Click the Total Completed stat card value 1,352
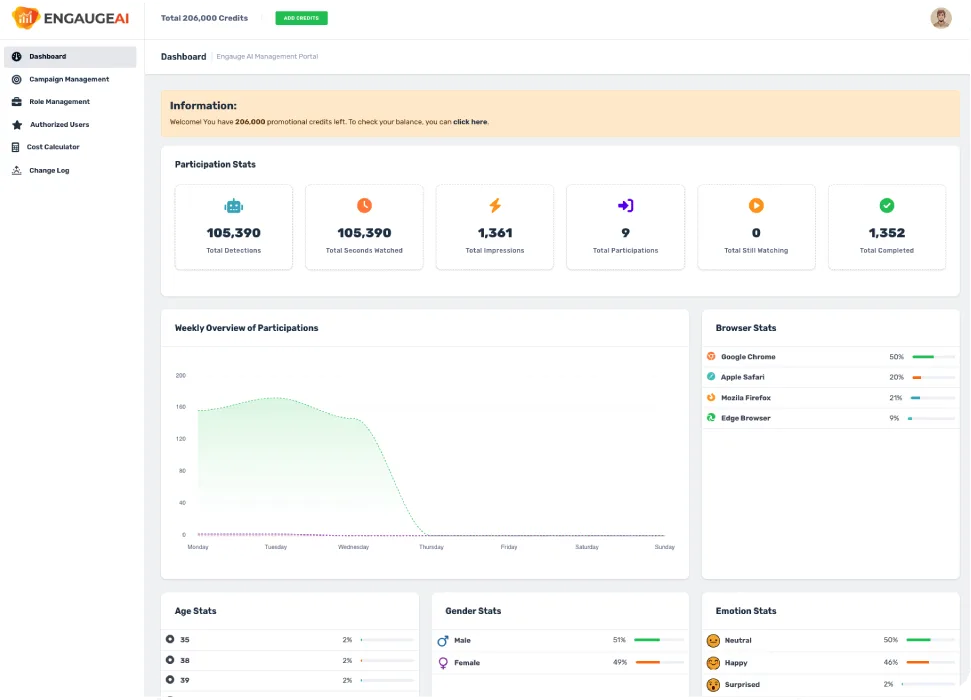Image resolution: width=971 pixels, height=700 pixels. click(887, 233)
